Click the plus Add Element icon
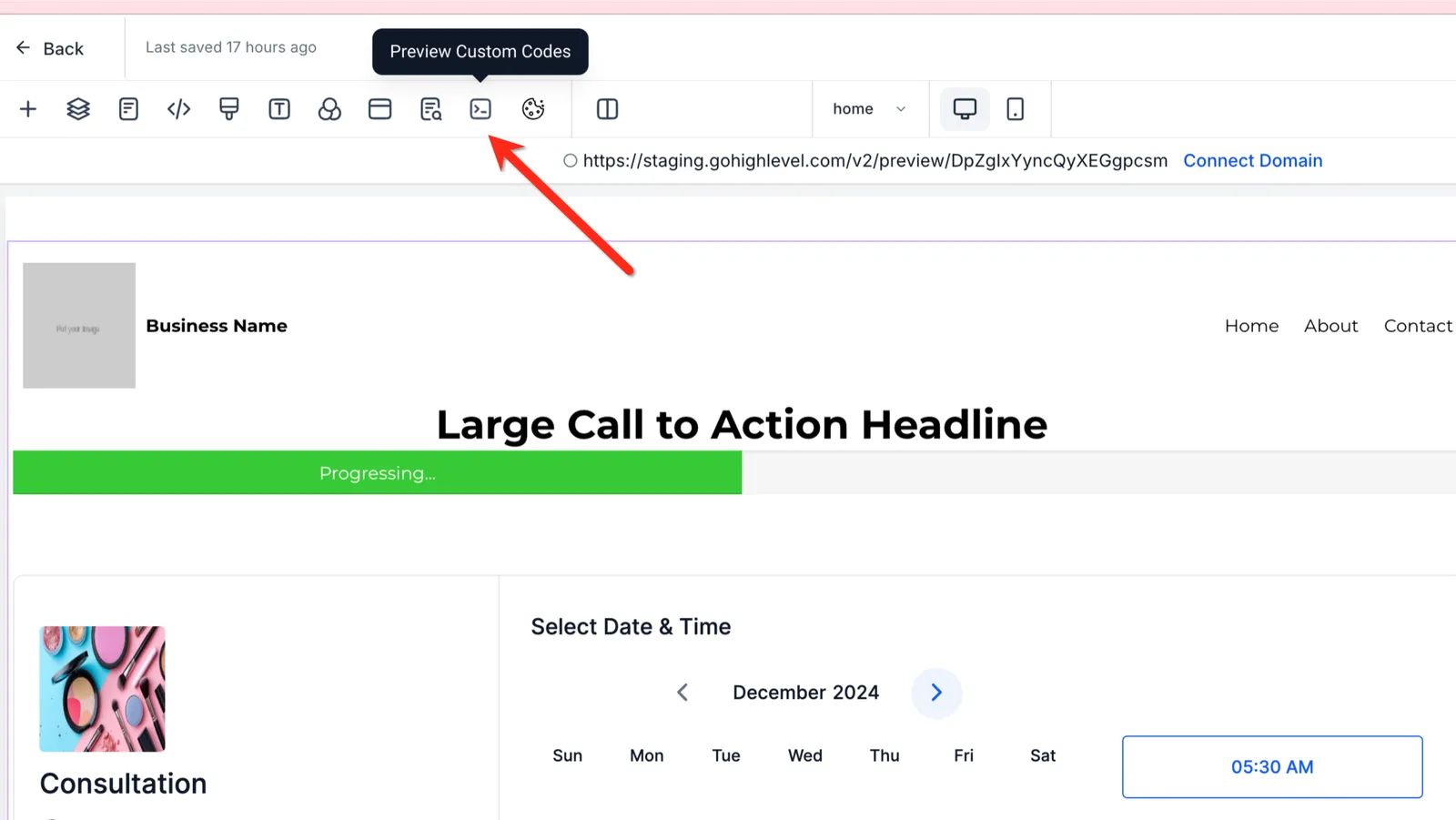This screenshot has width=1456, height=820. tap(28, 109)
